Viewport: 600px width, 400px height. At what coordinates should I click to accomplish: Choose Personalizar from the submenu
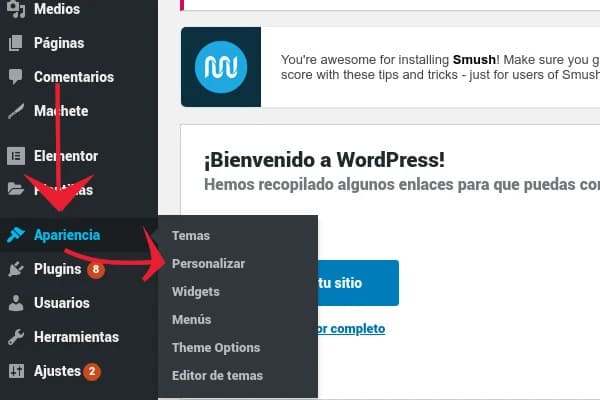tap(209, 263)
